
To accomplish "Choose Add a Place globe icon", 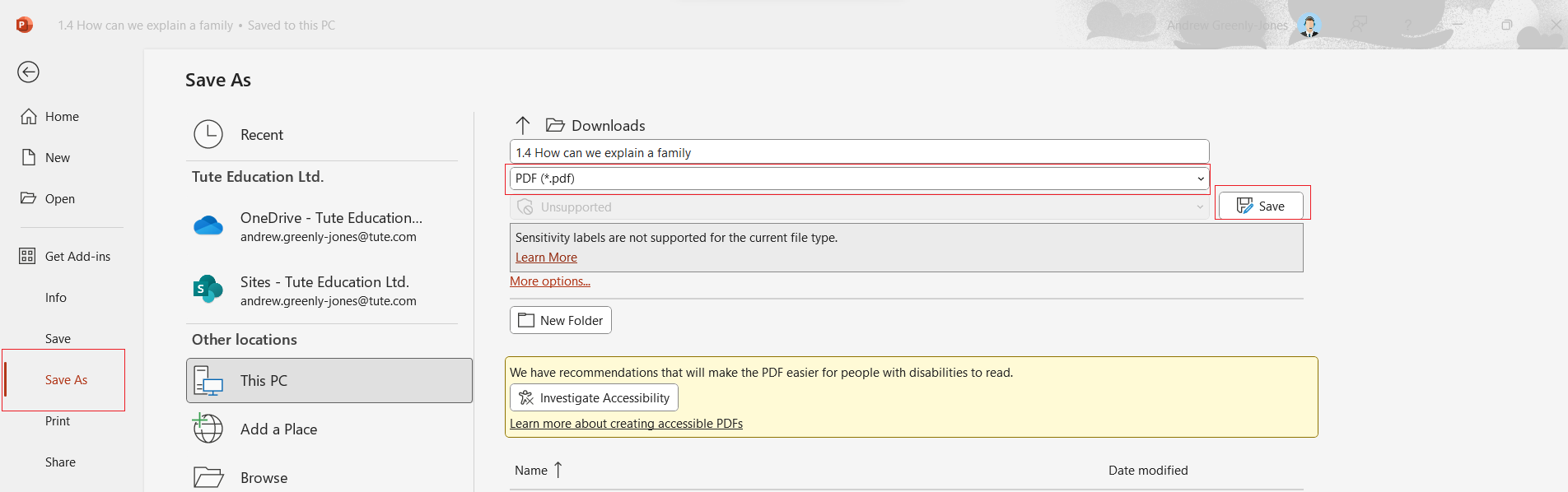I will 208,429.
